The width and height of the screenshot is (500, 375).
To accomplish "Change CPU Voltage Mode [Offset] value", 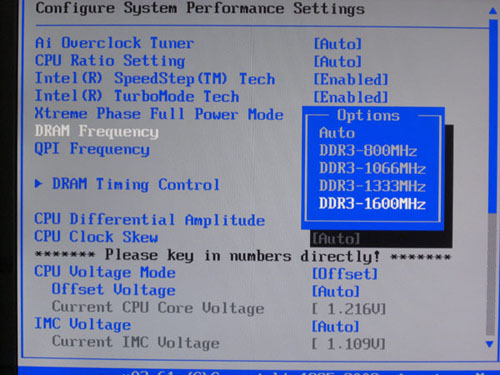I will (x=345, y=274).
